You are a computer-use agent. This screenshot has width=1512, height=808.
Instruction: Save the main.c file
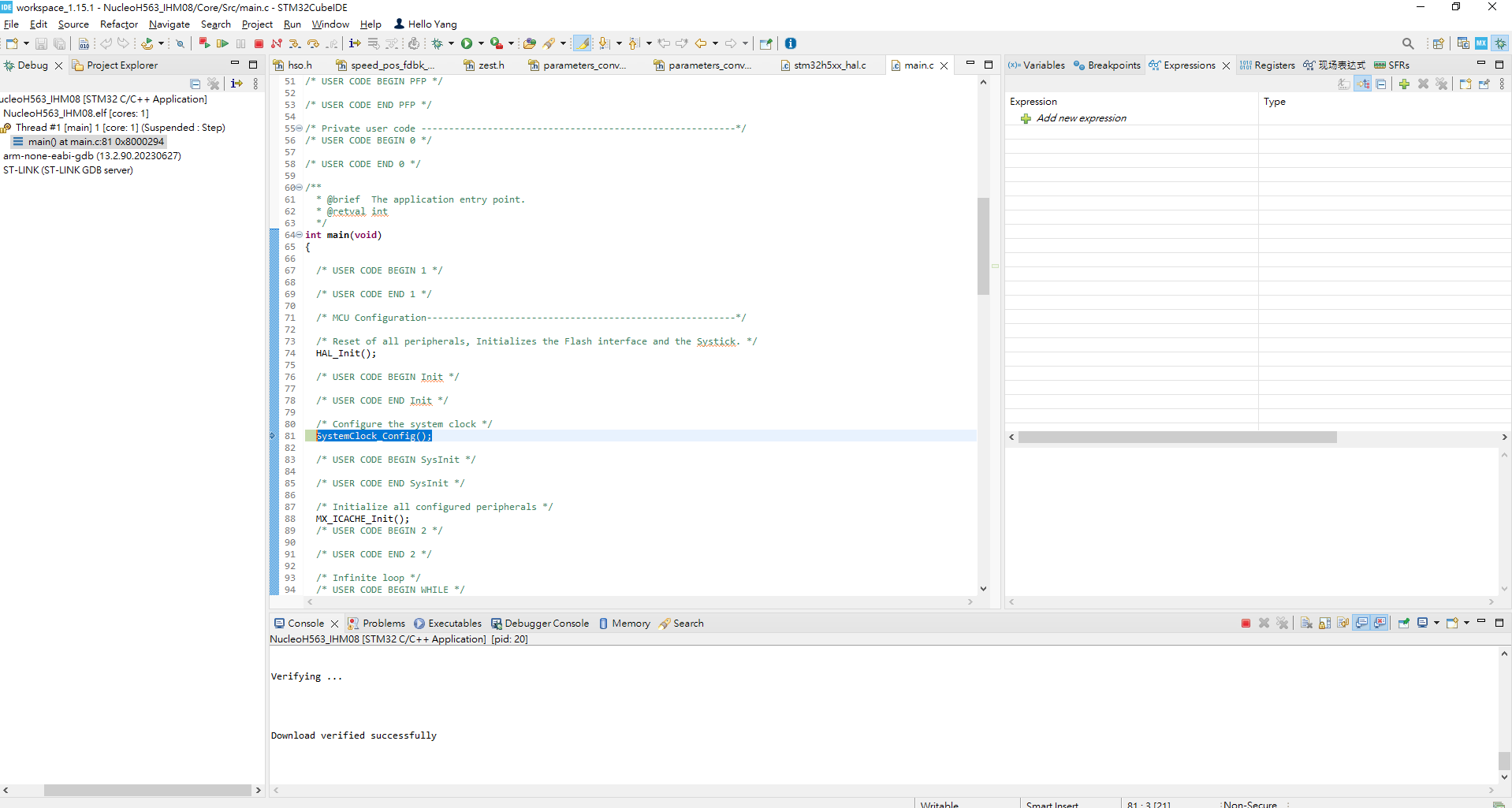[x=41, y=43]
